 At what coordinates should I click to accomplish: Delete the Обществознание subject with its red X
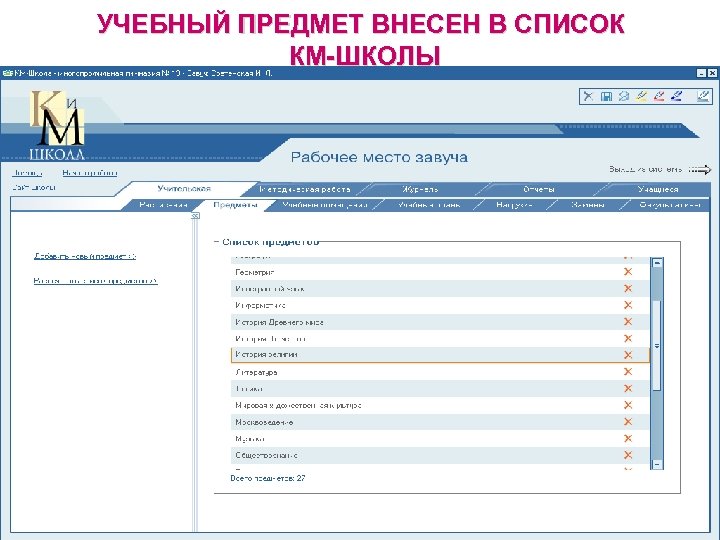628,455
